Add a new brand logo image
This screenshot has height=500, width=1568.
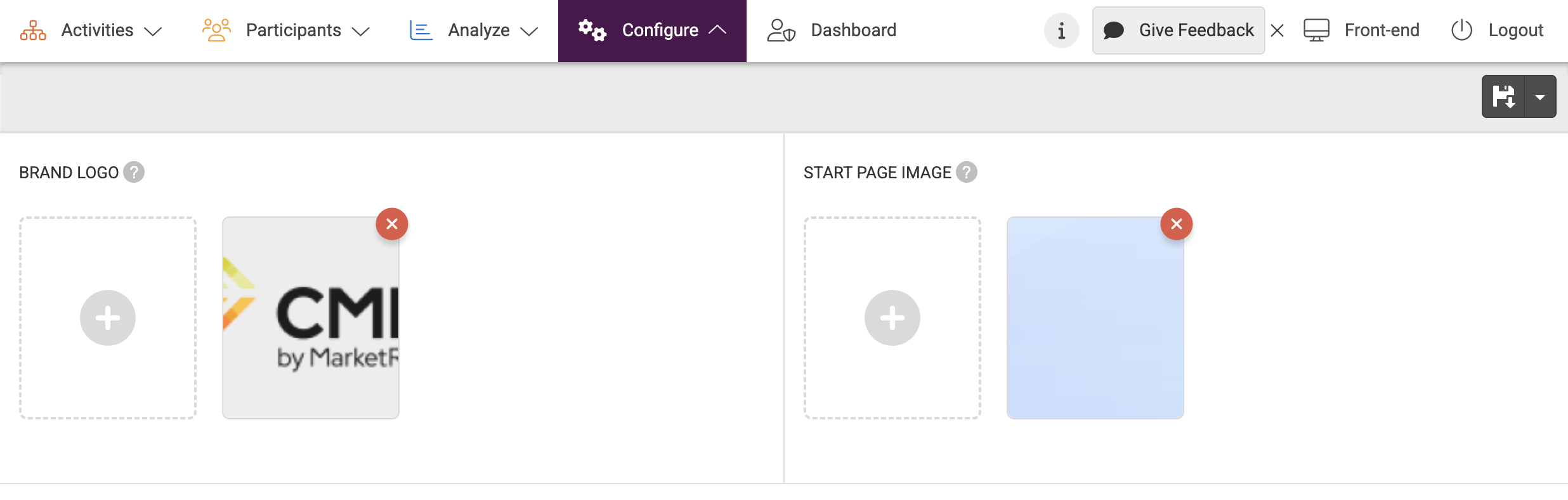(x=108, y=318)
